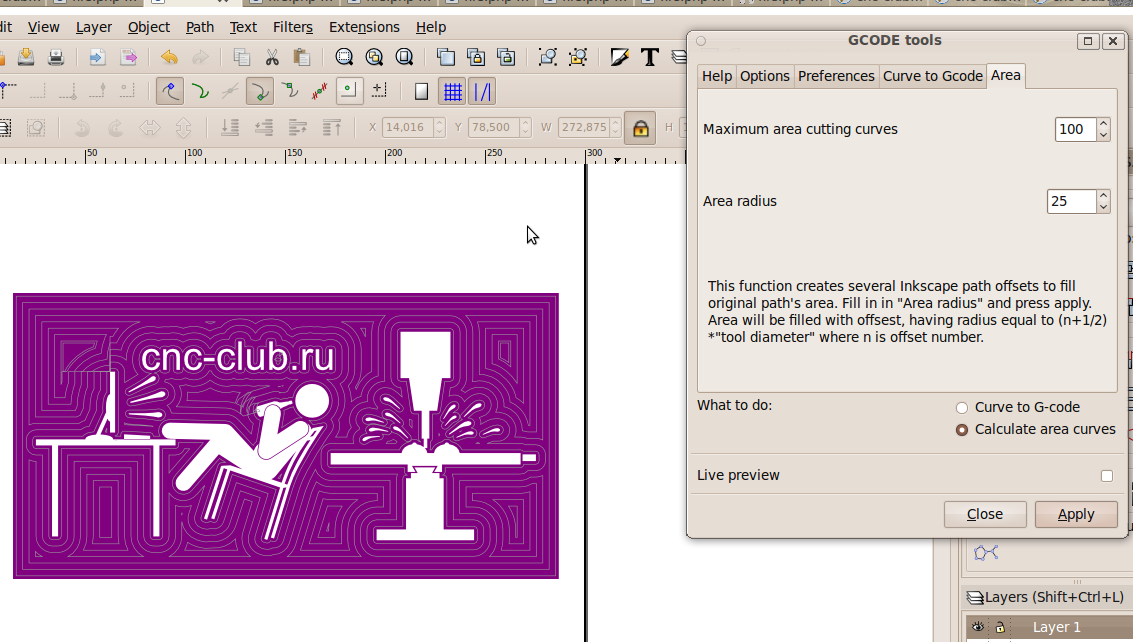The height and width of the screenshot is (642, 1133).
Task: Flip selection vertically
Action: click(183, 128)
